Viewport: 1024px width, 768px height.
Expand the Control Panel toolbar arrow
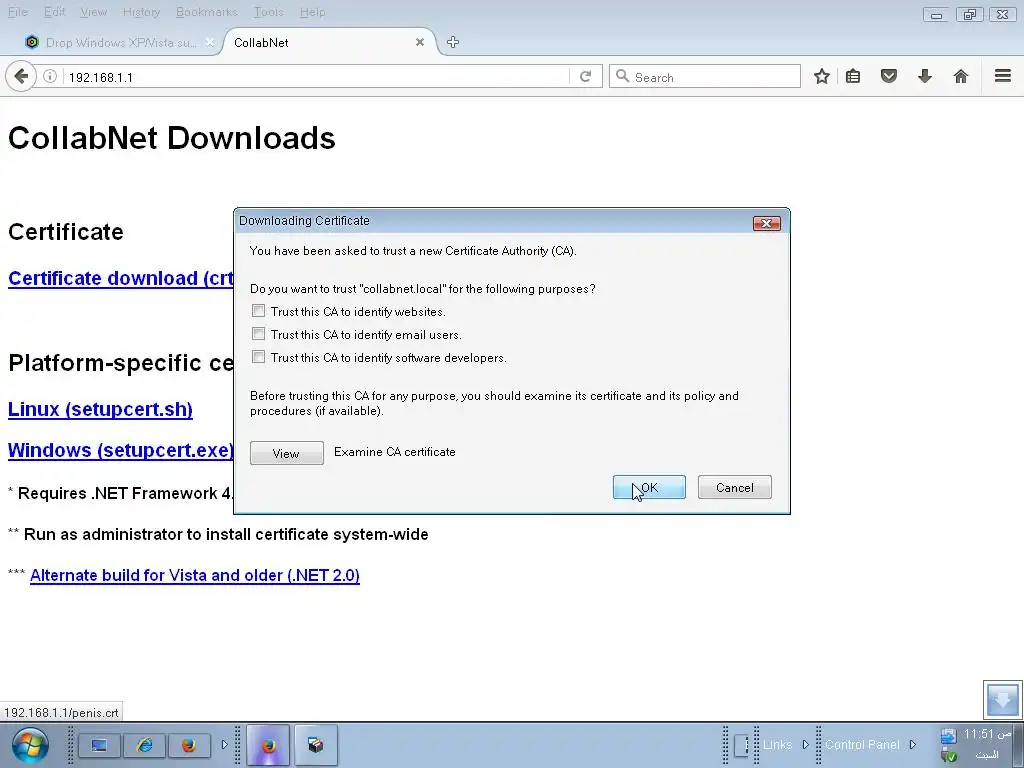pyautogui.click(x=912, y=744)
